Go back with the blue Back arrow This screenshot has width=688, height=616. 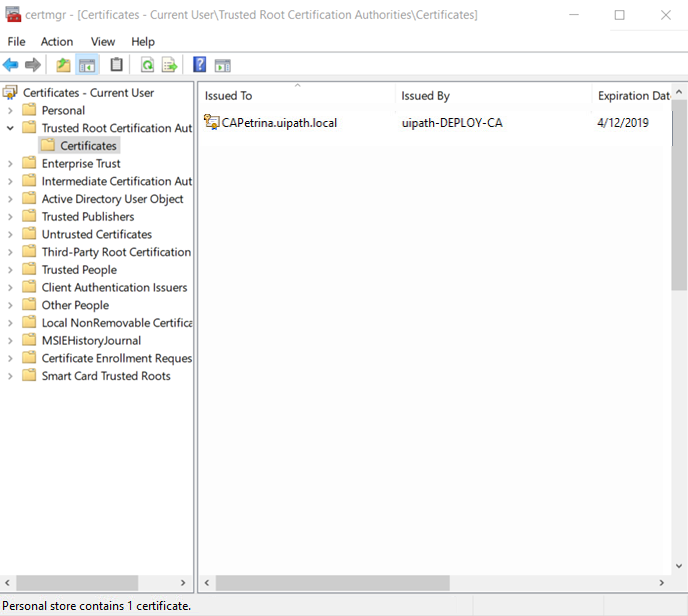[11, 65]
